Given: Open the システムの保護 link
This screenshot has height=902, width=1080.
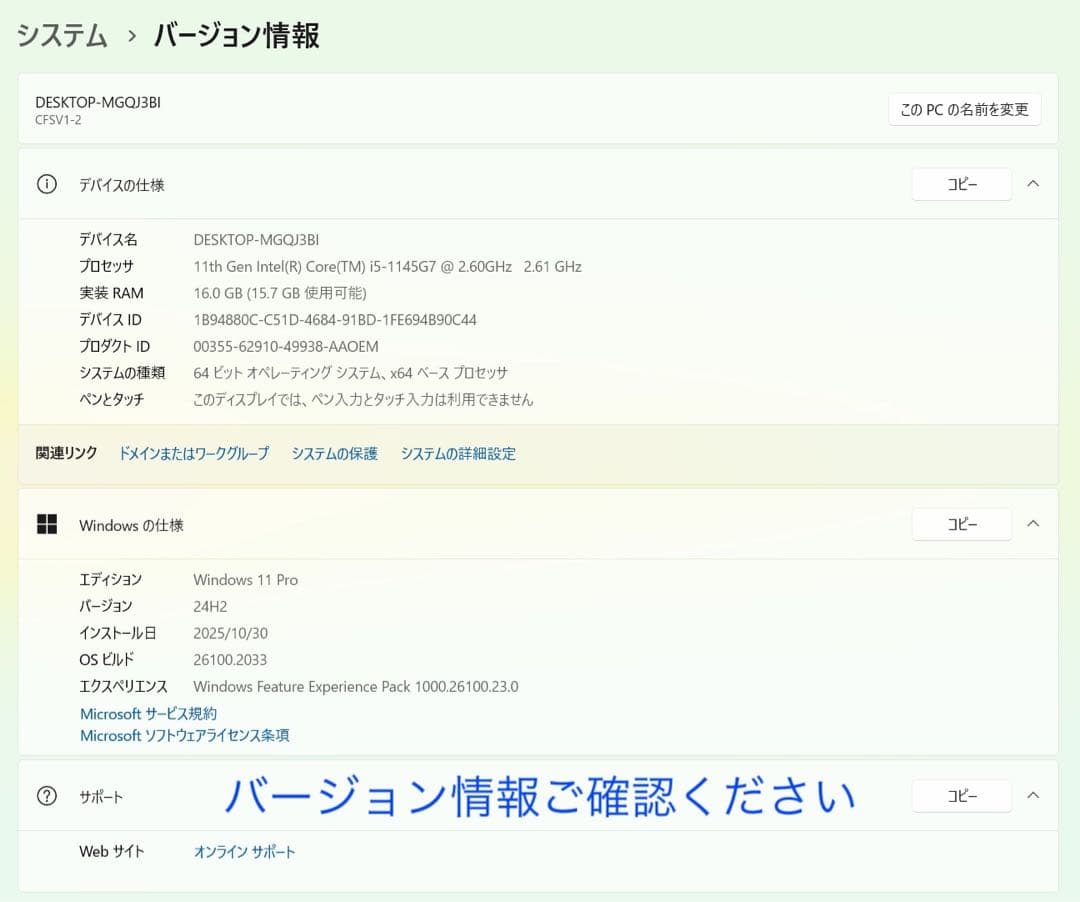Looking at the screenshot, I should click(334, 453).
